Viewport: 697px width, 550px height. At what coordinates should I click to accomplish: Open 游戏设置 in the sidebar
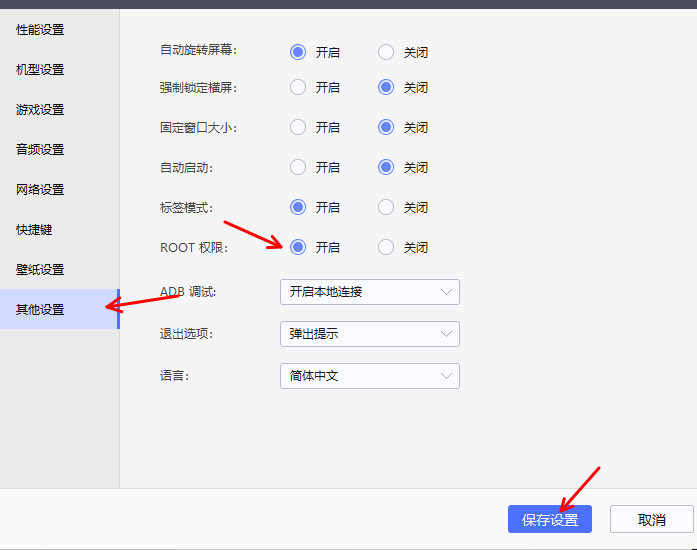(40, 110)
